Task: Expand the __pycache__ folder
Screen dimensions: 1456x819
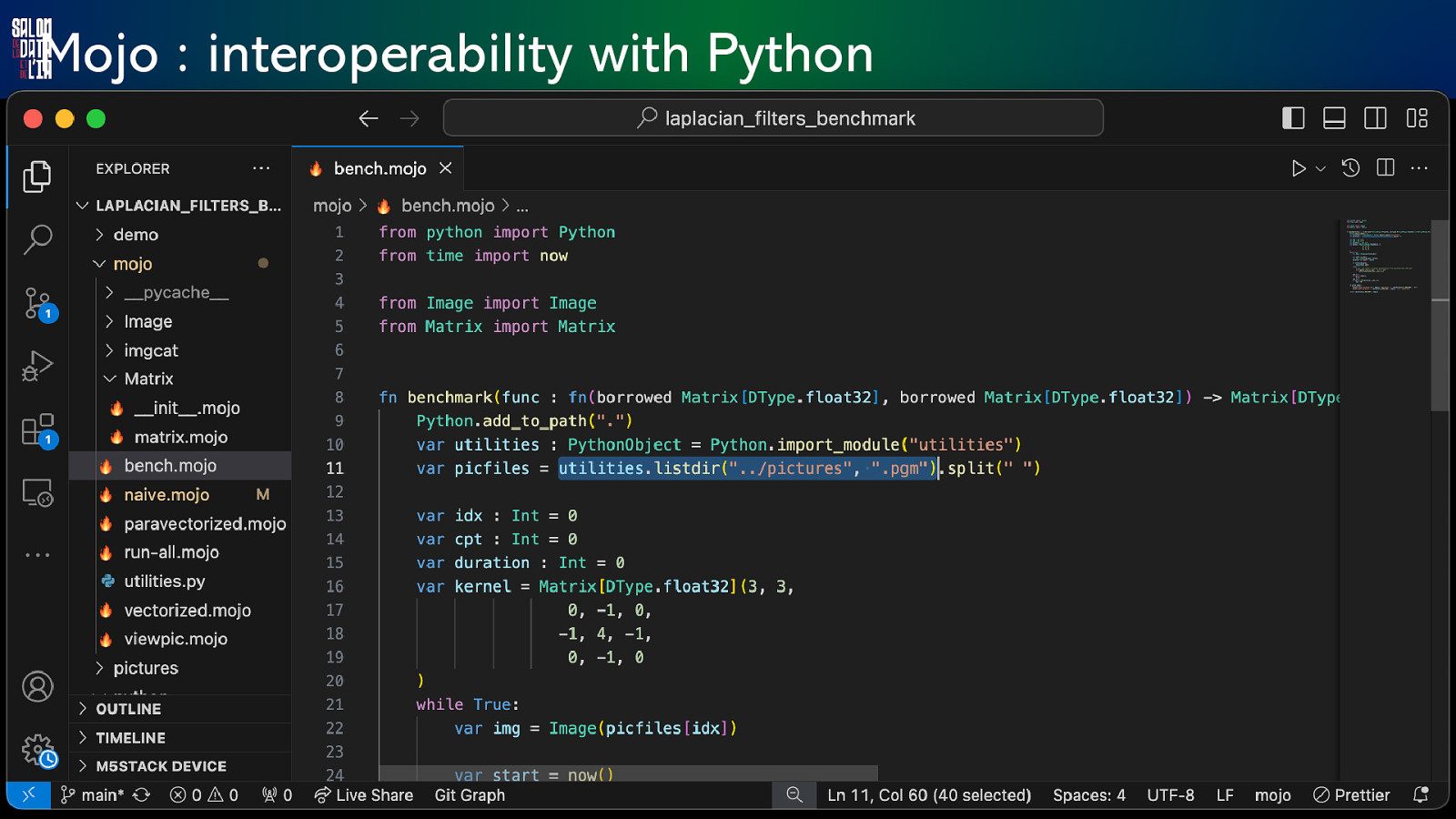Action: pyautogui.click(x=180, y=292)
